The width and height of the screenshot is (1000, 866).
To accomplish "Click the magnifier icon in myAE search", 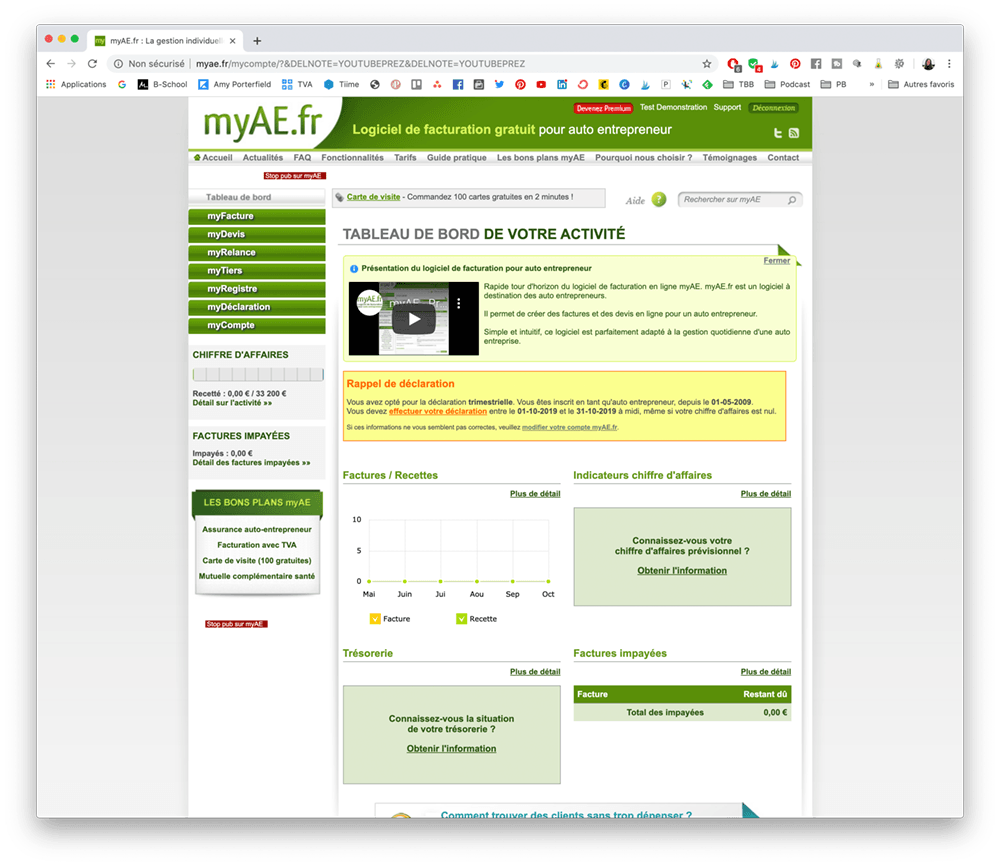I will pos(791,200).
